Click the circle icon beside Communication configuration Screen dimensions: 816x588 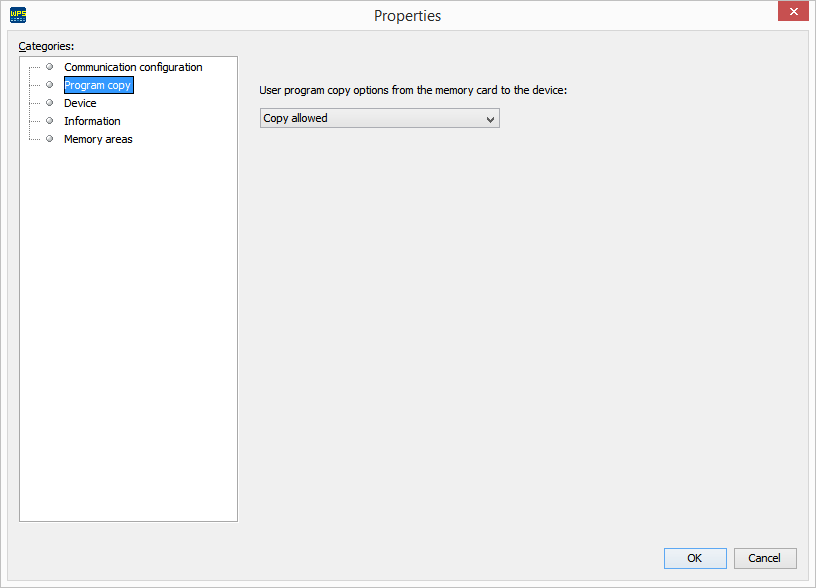[x=49, y=66]
